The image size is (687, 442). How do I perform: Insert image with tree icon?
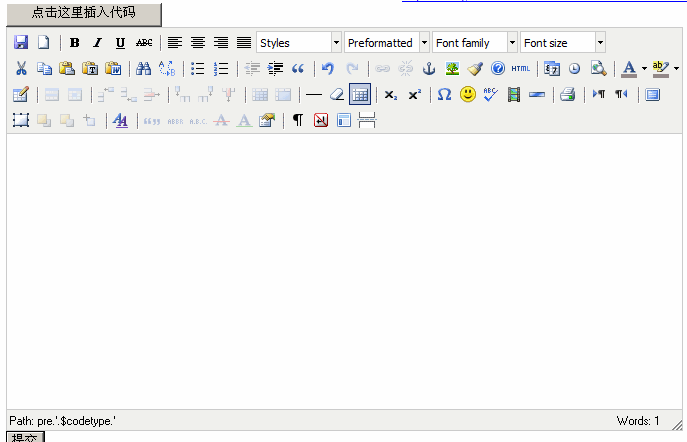click(x=452, y=68)
